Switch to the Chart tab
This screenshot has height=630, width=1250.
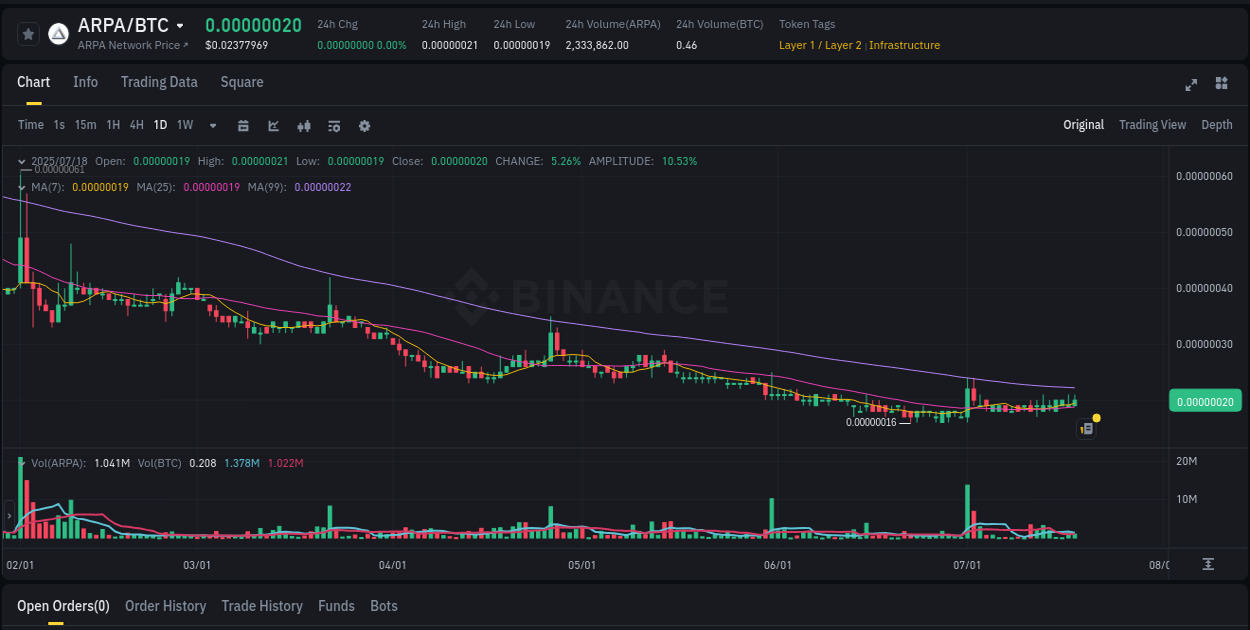click(x=34, y=82)
